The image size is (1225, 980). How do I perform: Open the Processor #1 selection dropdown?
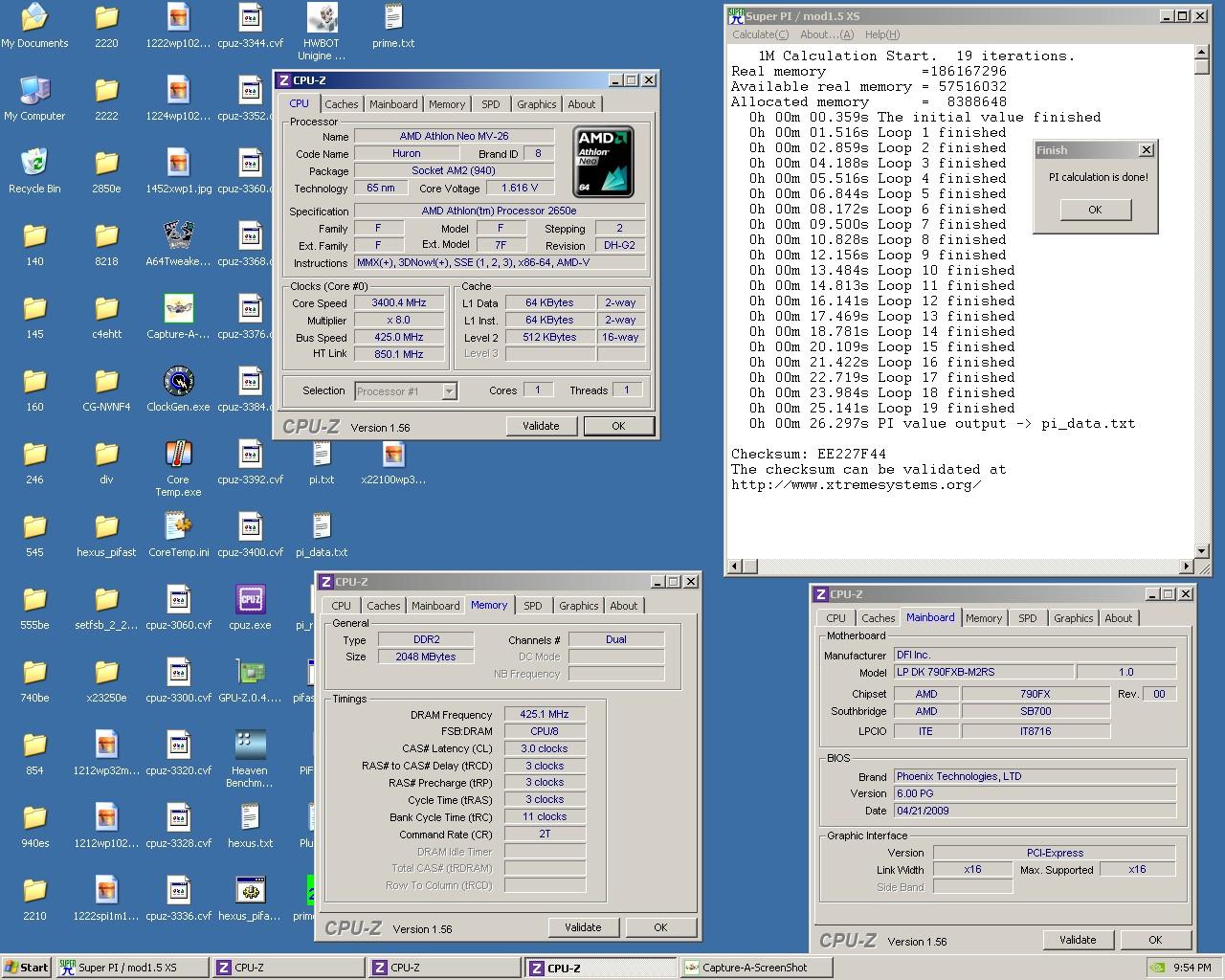point(406,390)
